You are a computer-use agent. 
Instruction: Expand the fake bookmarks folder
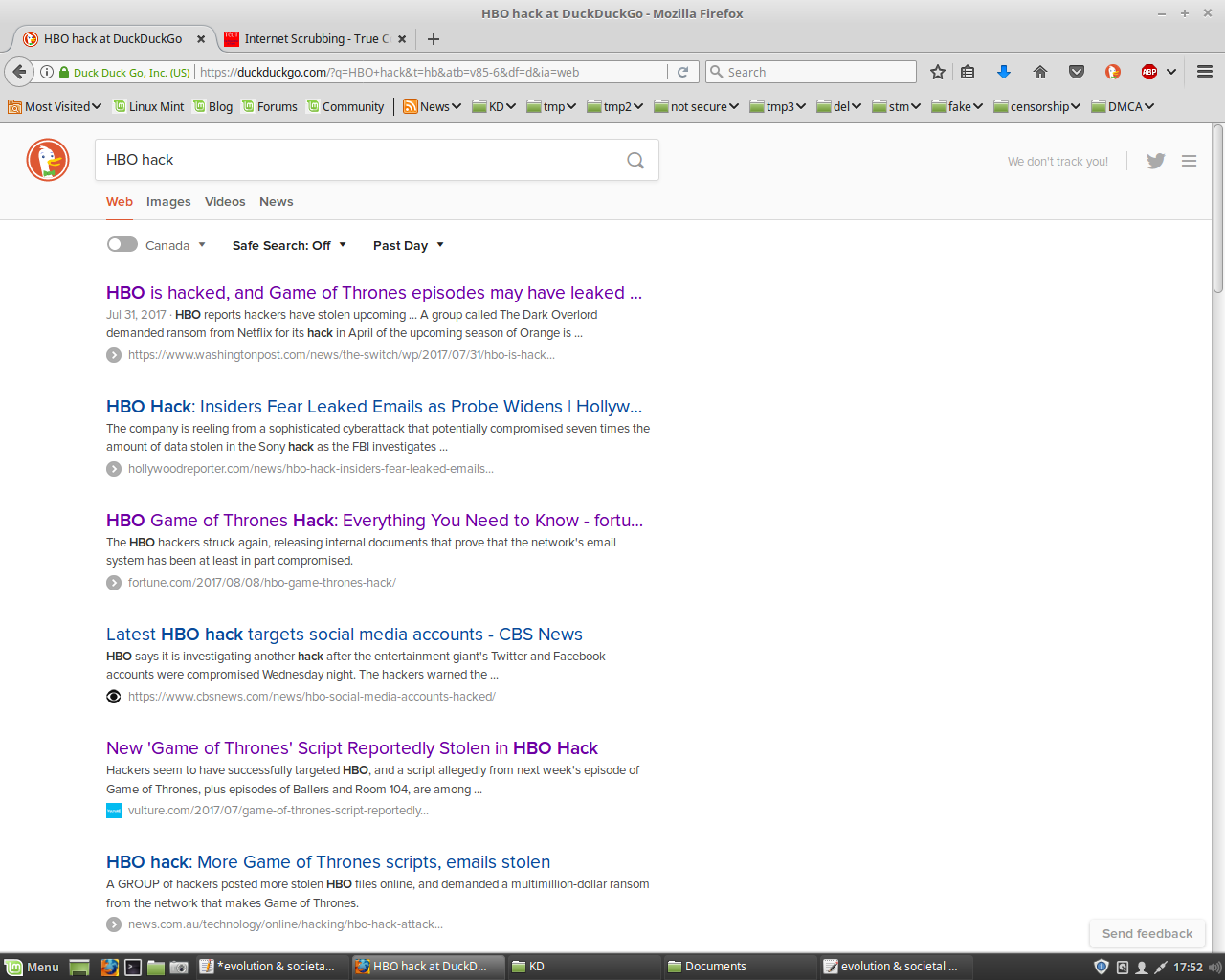click(x=956, y=106)
